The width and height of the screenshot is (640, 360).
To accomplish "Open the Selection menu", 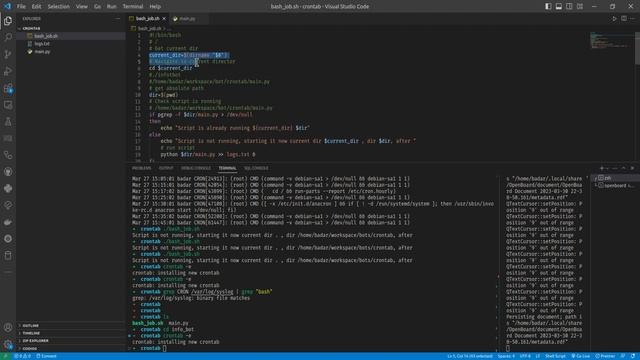I will (x=58, y=7).
